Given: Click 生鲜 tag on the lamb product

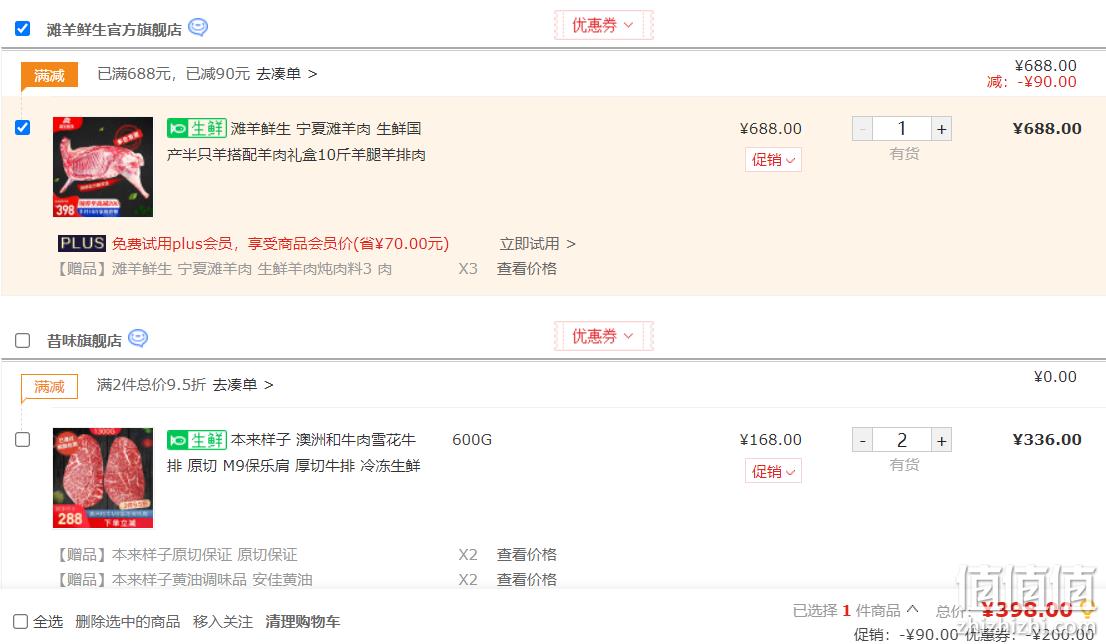Looking at the screenshot, I should tap(197, 128).
